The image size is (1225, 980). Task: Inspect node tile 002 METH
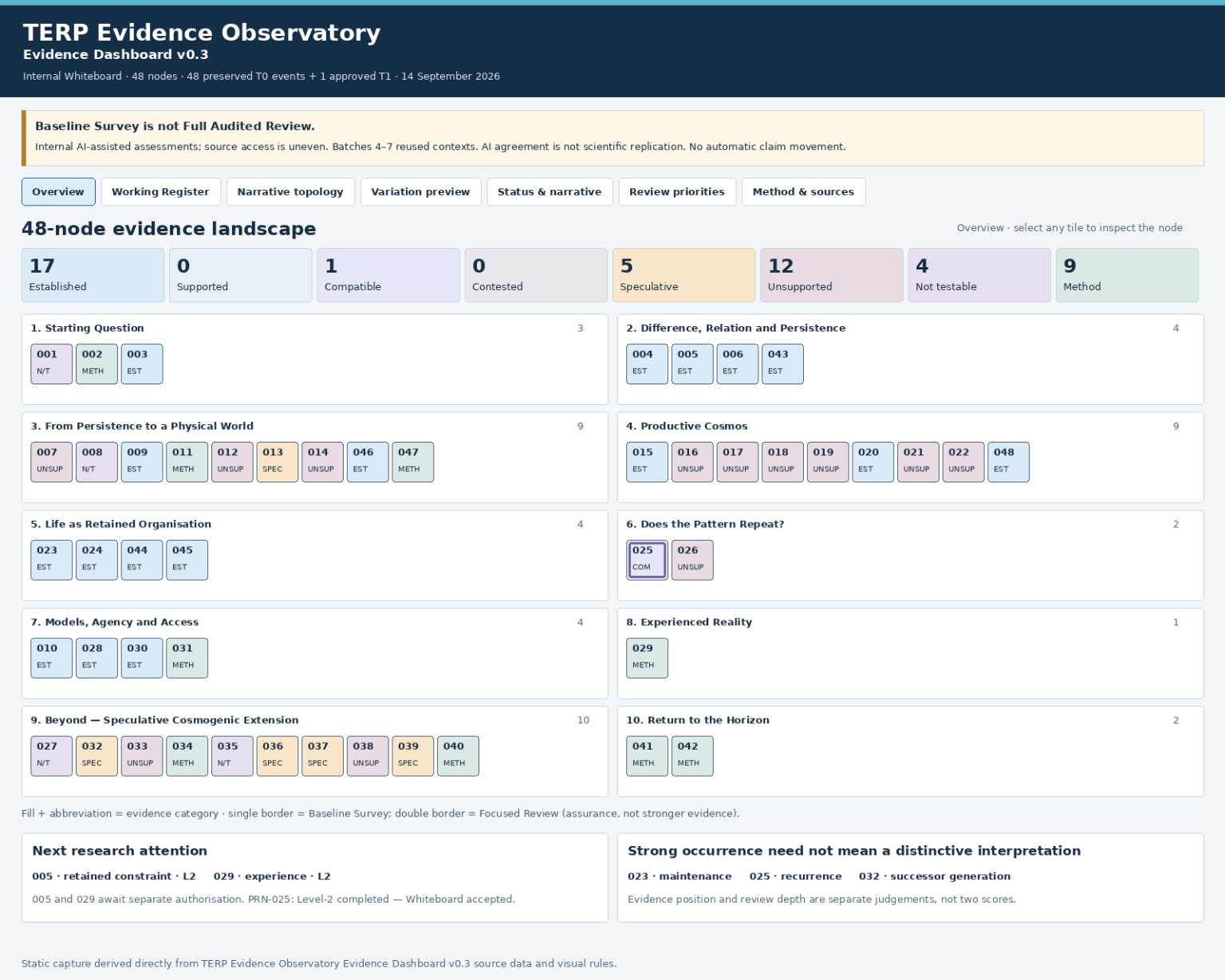point(97,364)
